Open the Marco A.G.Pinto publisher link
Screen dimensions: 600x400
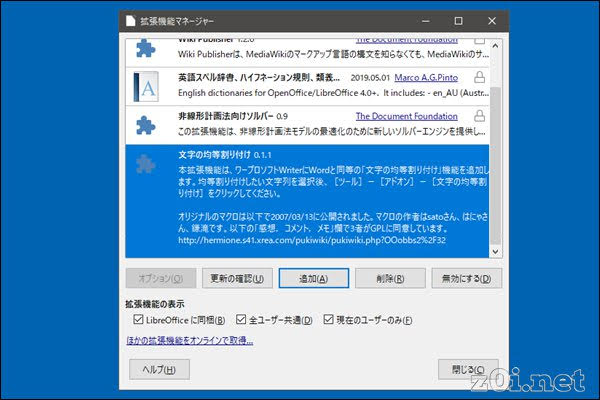pos(426,78)
